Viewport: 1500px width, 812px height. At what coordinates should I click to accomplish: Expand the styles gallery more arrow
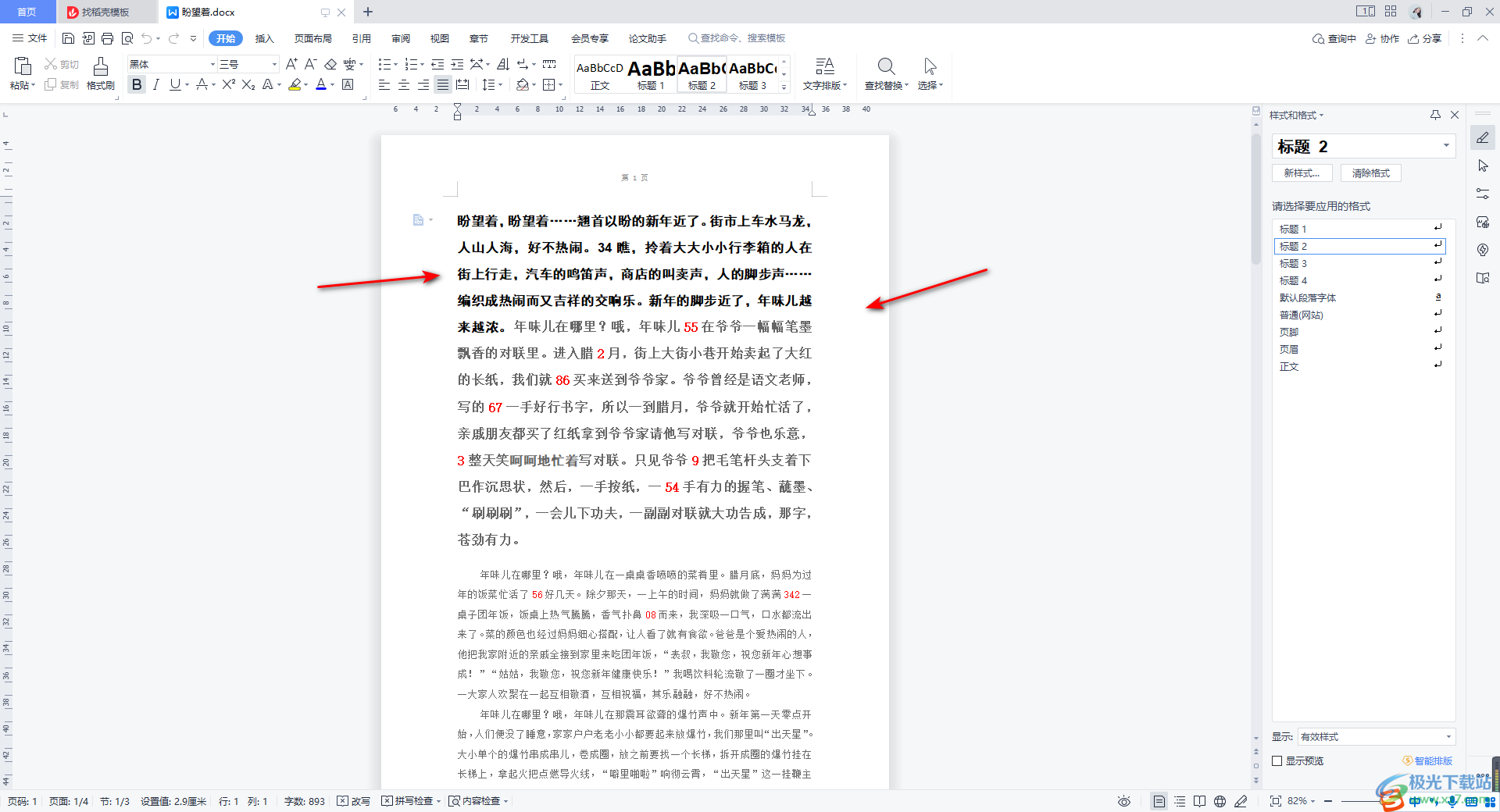click(x=784, y=87)
